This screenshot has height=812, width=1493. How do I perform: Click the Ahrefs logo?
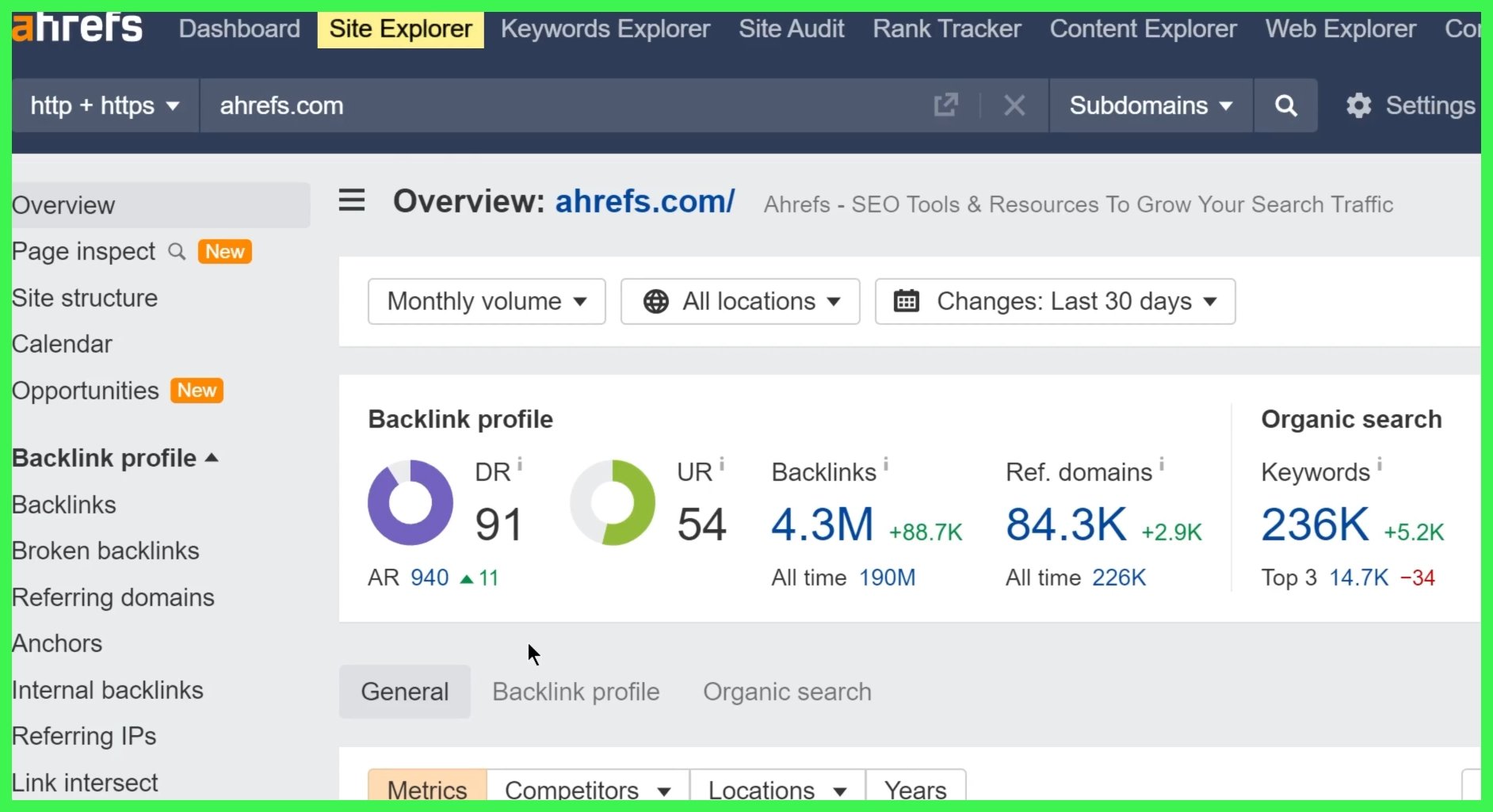pos(76,28)
